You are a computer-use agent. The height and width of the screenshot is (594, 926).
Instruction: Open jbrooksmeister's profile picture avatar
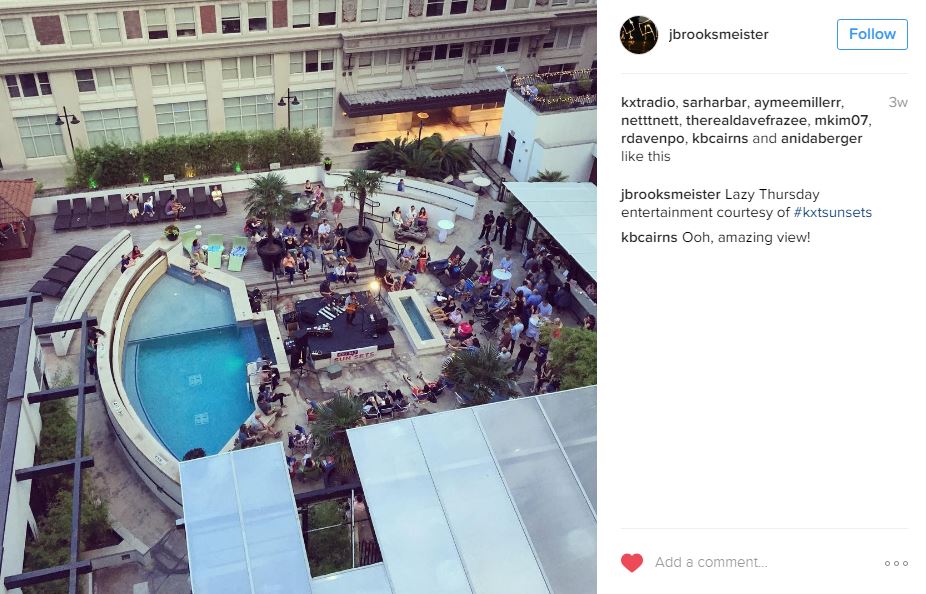(x=638, y=35)
